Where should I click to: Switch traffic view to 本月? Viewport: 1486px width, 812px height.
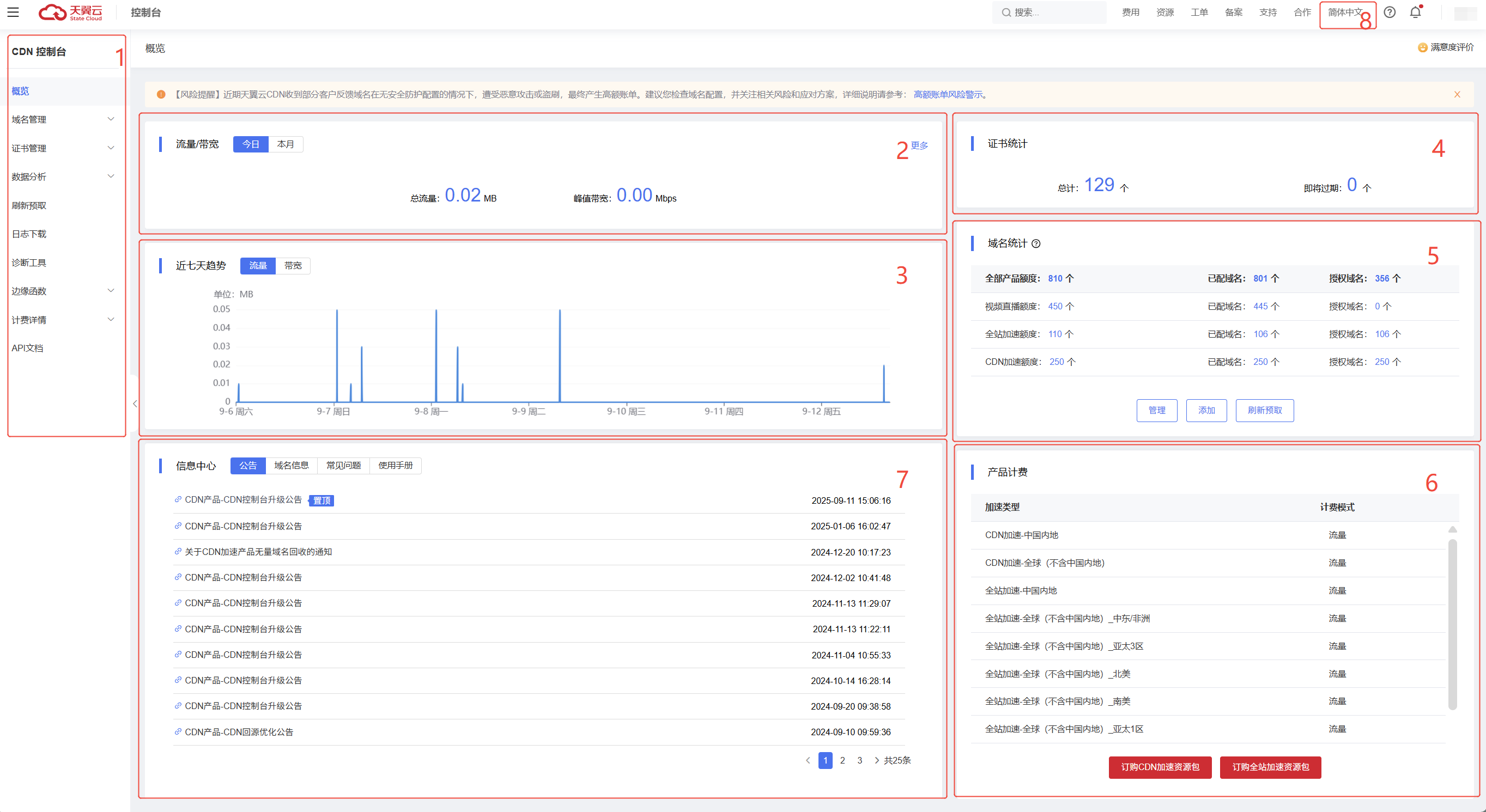pyautogui.click(x=286, y=144)
